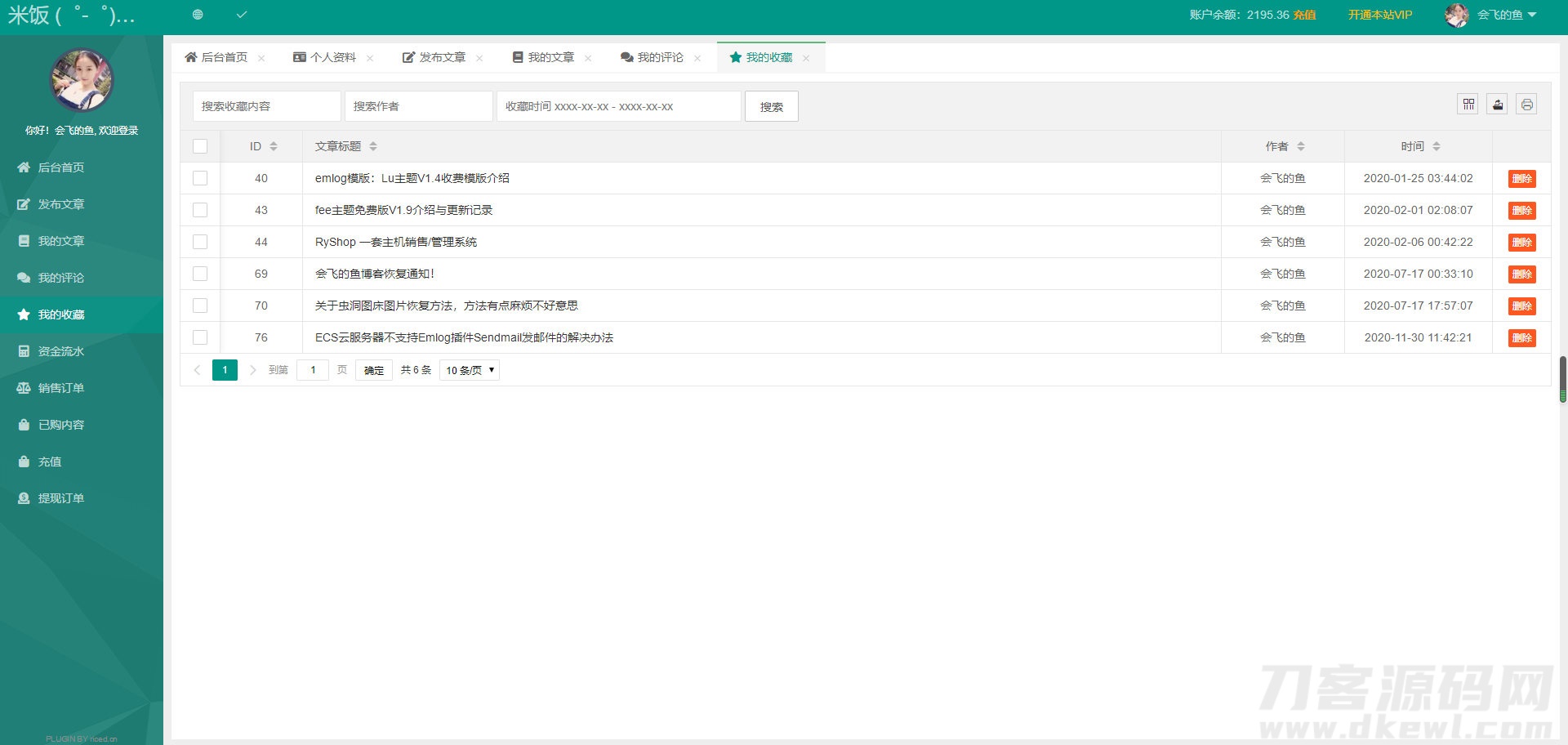This screenshot has height=745, width=1568.
Task: Open the 收藏时间 date range picker
Action: click(618, 106)
